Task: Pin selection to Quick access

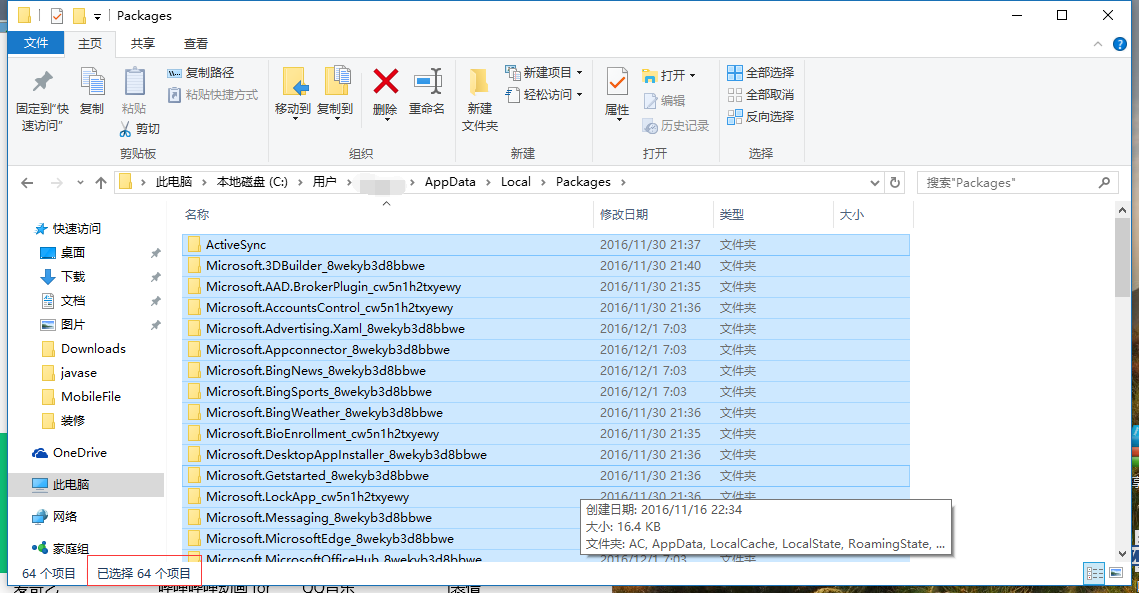Action: pos(42,100)
